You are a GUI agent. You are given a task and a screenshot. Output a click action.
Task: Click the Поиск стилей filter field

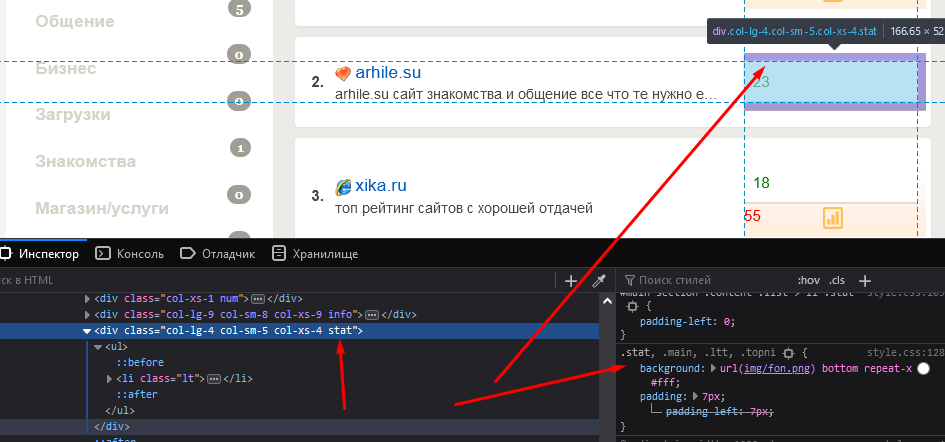click(700, 281)
